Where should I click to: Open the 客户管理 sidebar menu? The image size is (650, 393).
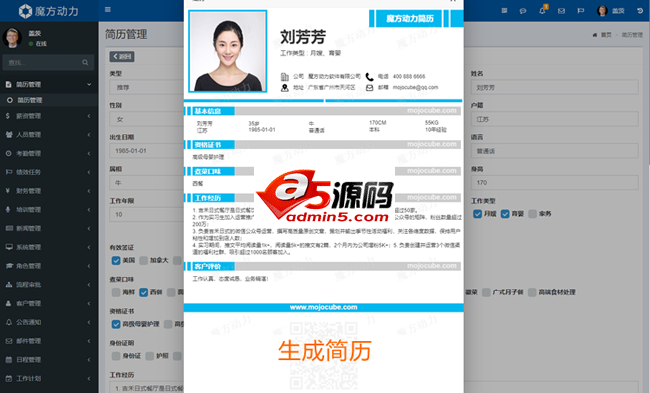[49, 303]
